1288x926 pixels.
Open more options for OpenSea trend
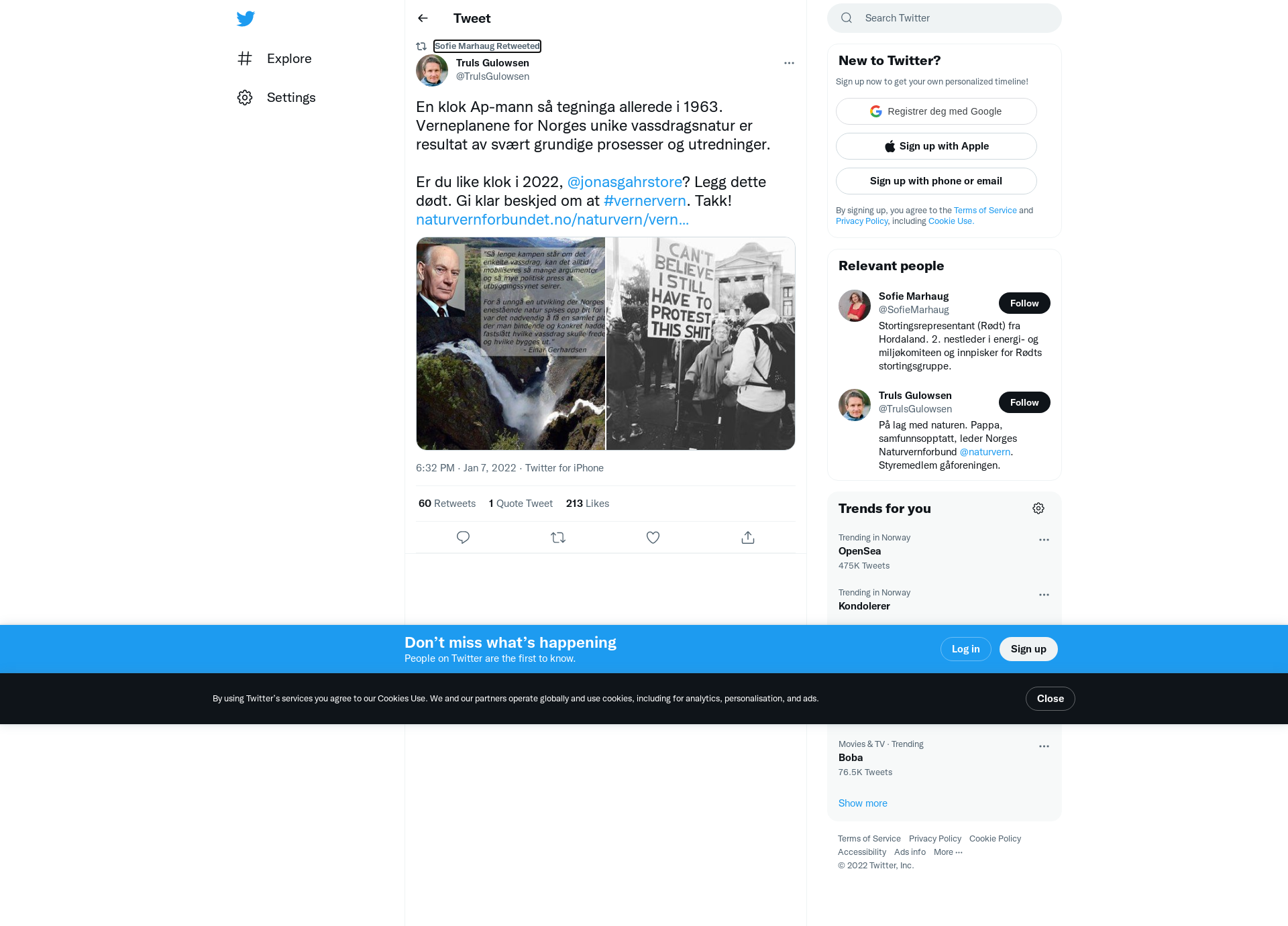[x=1044, y=540]
